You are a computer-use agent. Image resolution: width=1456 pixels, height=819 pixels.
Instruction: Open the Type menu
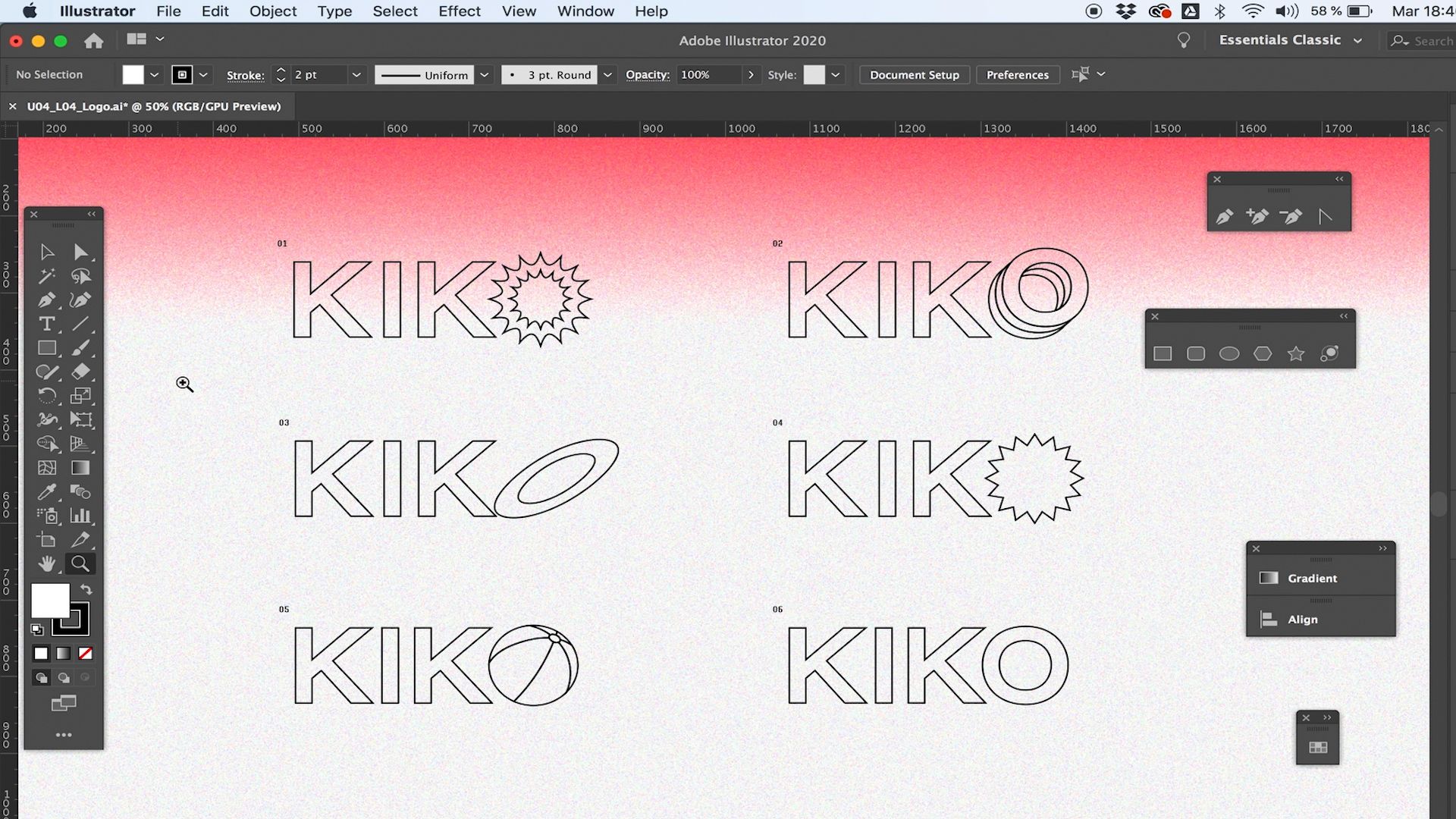(x=334, y=11)
